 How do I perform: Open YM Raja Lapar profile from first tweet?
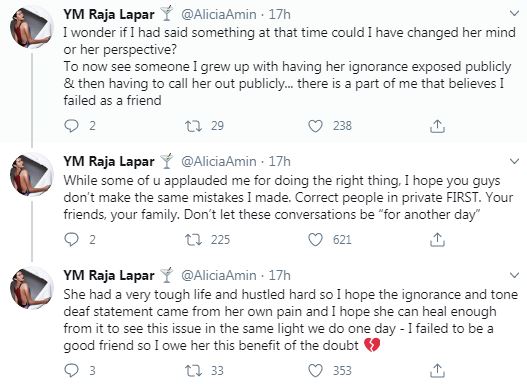pos(109,14)
